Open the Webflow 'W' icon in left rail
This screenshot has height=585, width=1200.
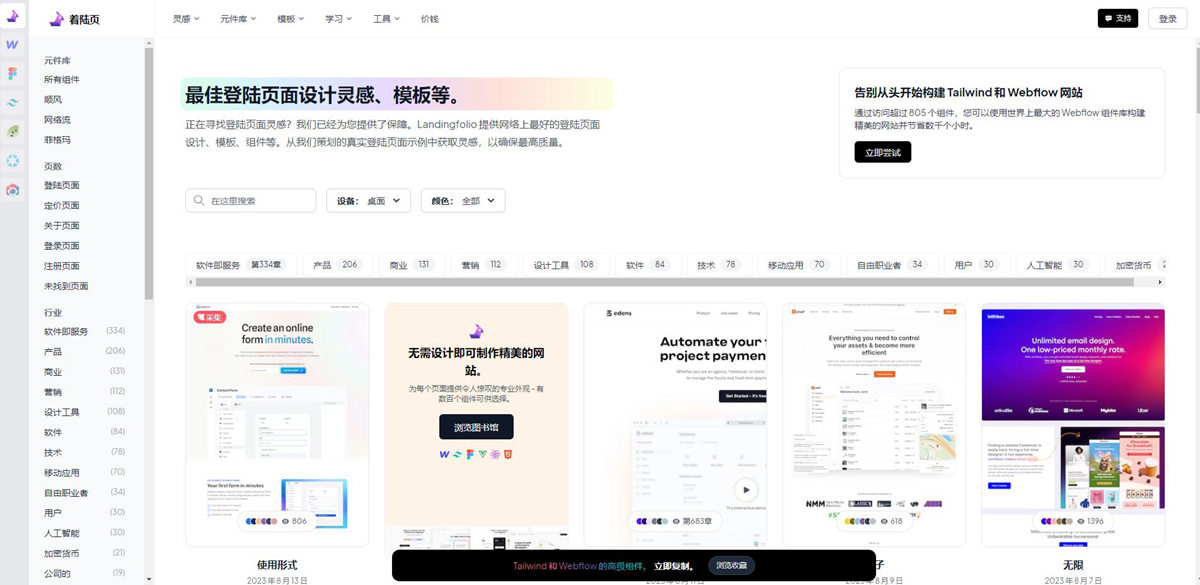point(12,45)
